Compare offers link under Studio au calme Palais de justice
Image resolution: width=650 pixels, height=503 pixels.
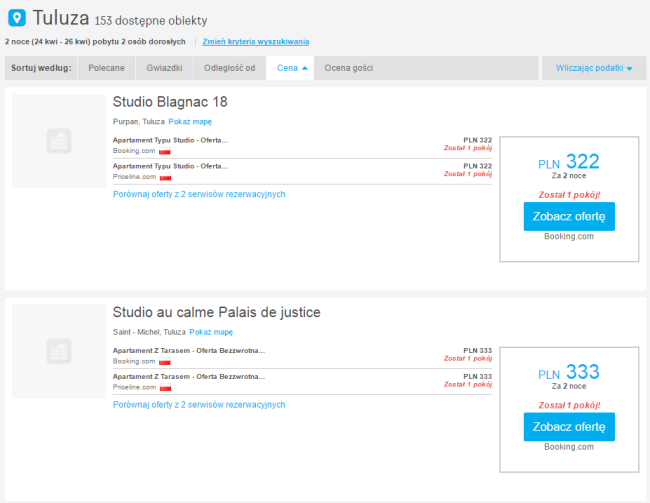click(199, 405)
